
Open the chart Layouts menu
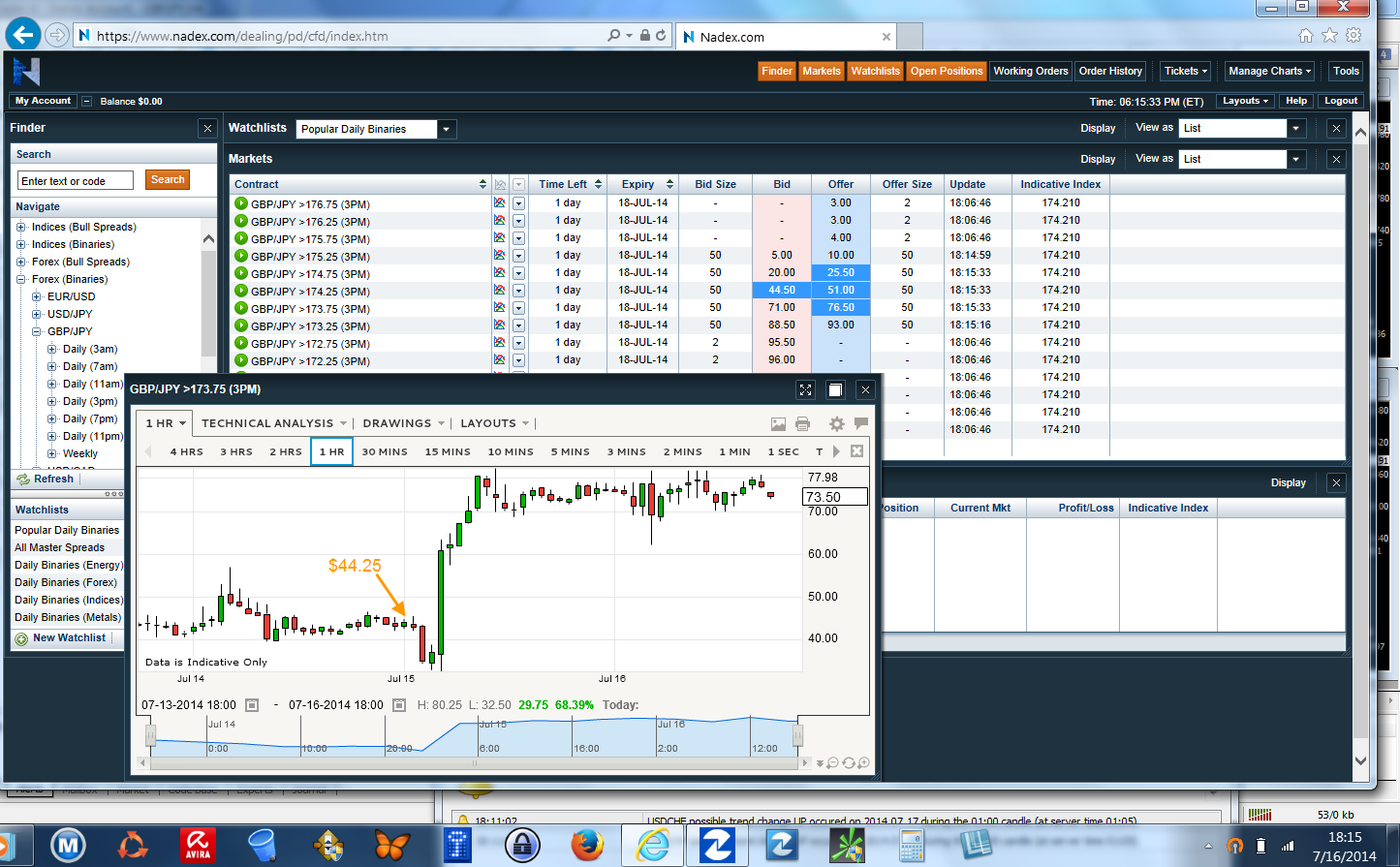pyautogui.click(x=495, y=423)
